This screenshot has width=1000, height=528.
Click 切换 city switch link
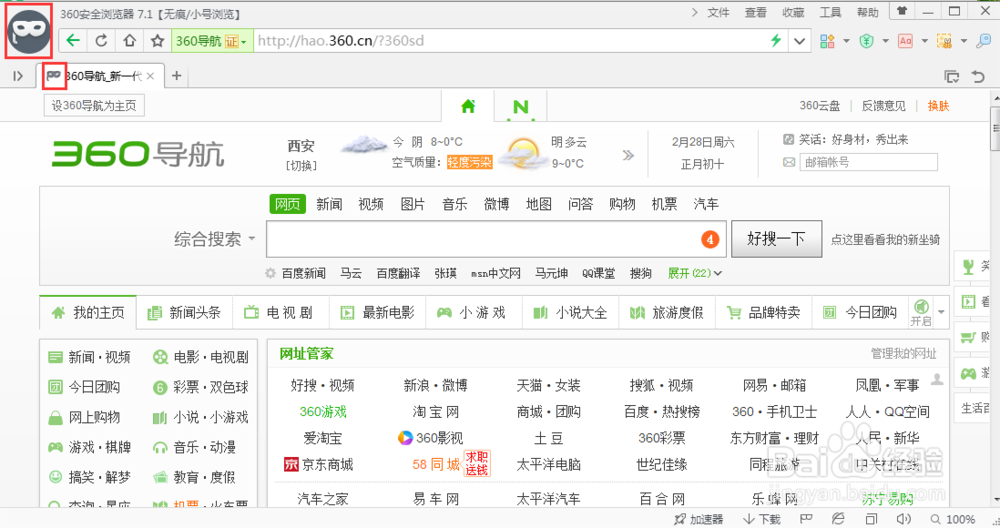(x=301, y=165)
